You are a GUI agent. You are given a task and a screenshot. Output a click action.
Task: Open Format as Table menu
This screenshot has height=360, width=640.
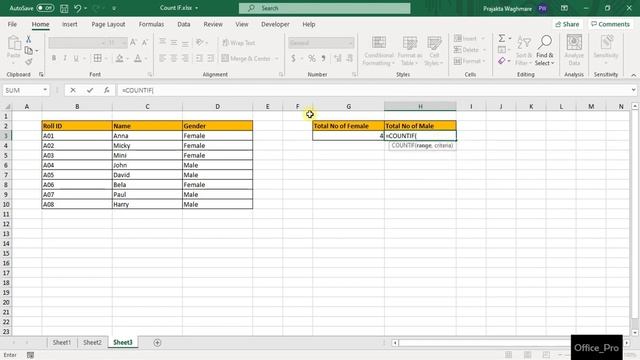pos(409,51)
